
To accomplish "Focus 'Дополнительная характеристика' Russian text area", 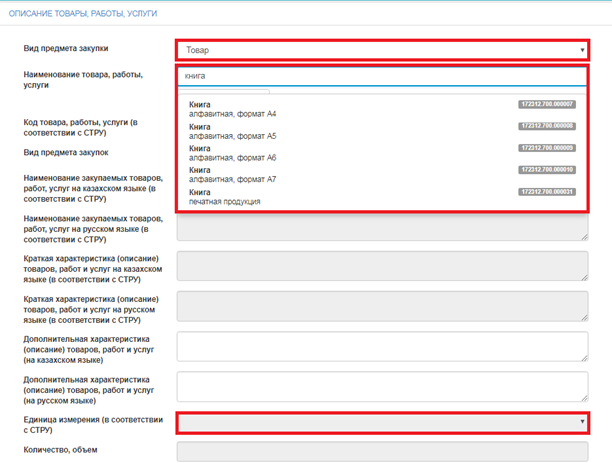I will pos(381,387).
